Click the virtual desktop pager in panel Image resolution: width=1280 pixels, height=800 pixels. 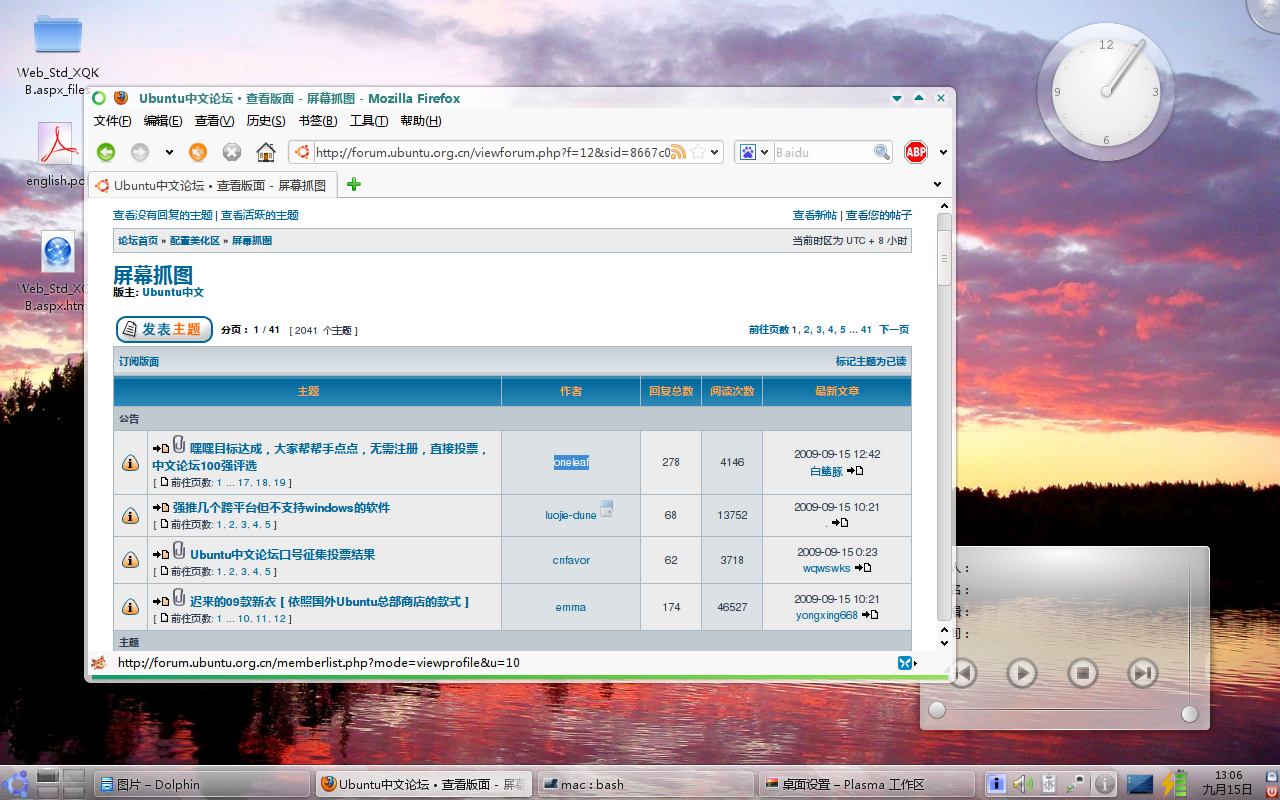point(61,784)
